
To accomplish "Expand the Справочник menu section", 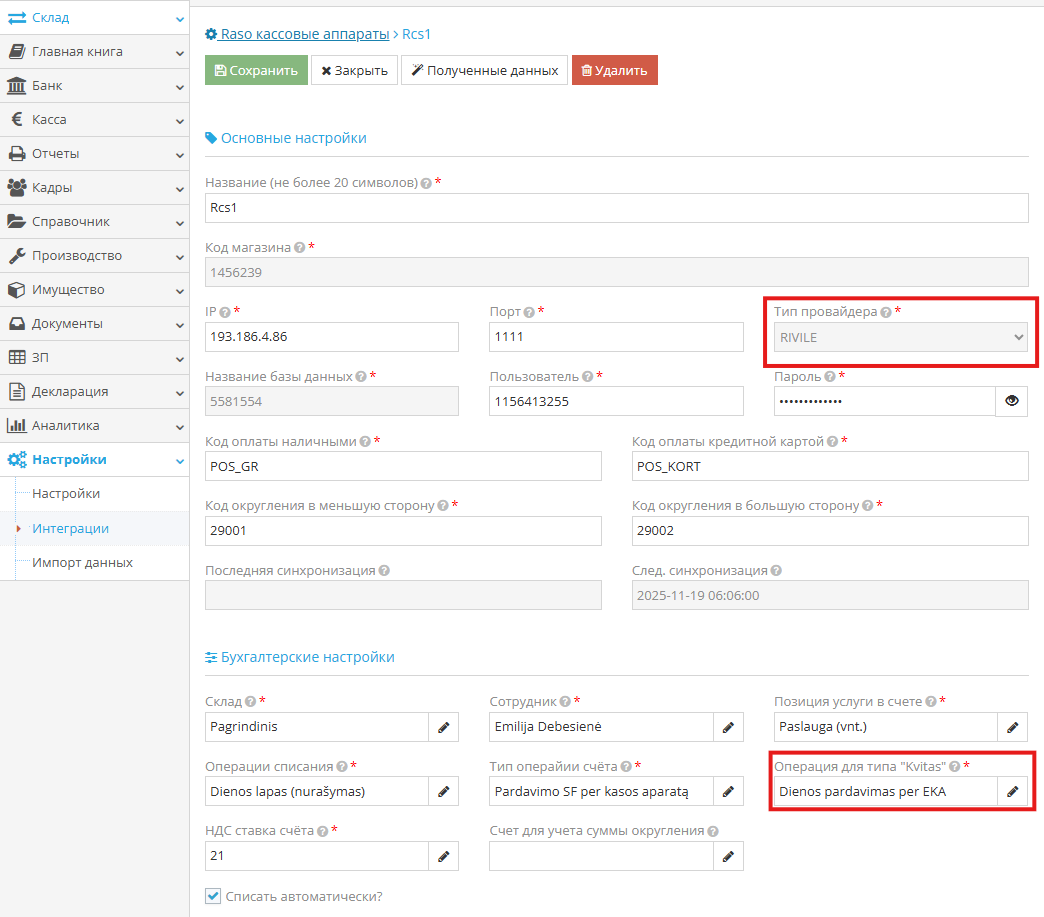I will 94,222.
